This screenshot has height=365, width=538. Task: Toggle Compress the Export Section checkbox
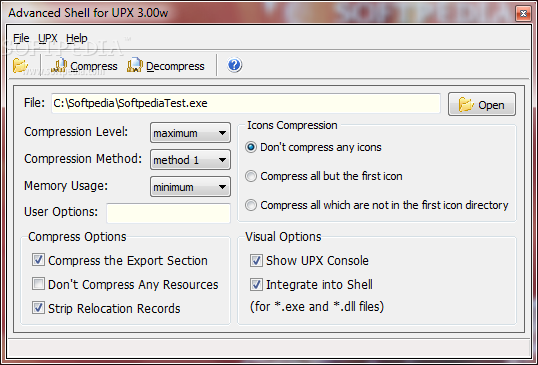[x=38, y=260]
